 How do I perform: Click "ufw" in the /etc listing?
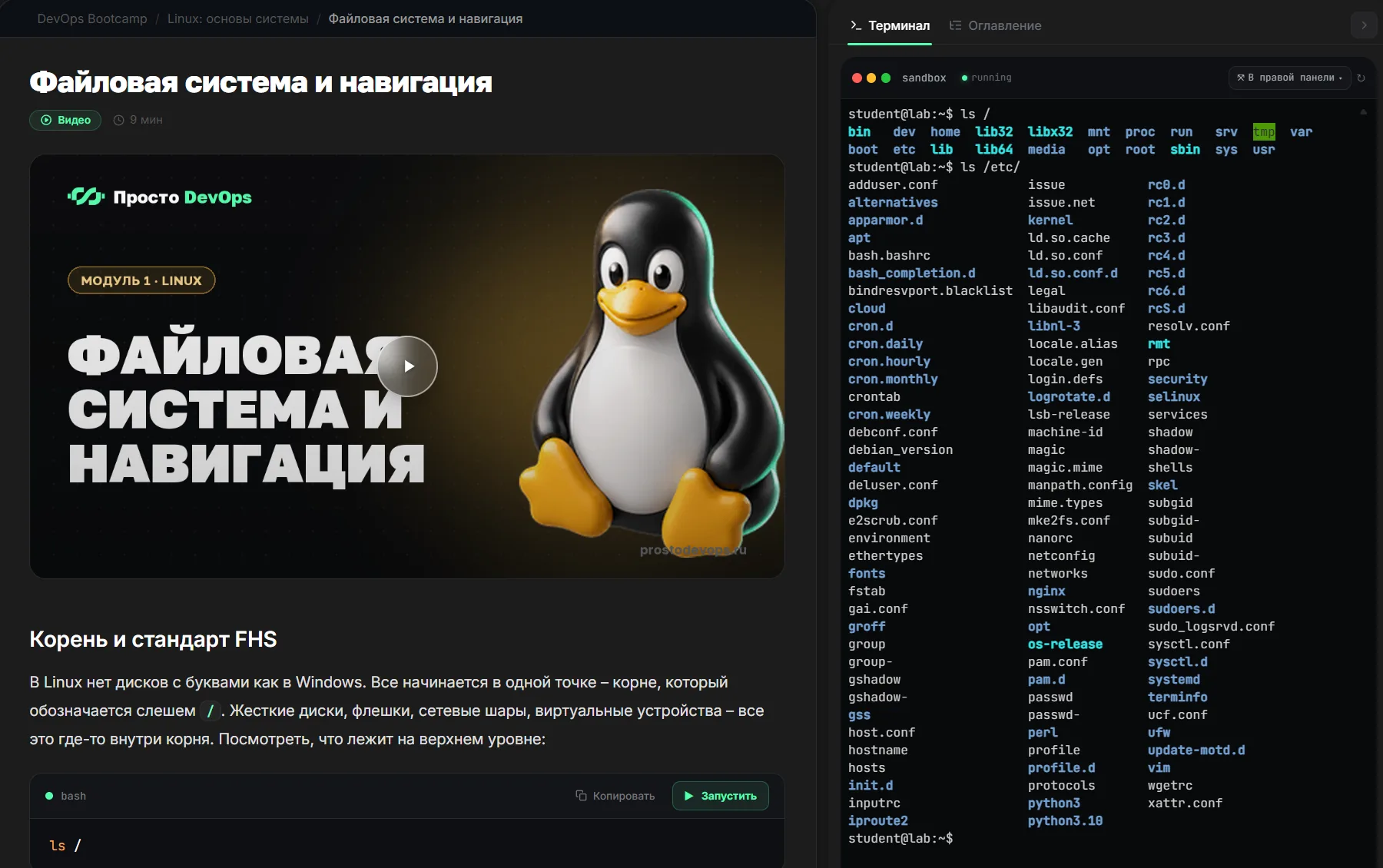tap(1159, 733)
